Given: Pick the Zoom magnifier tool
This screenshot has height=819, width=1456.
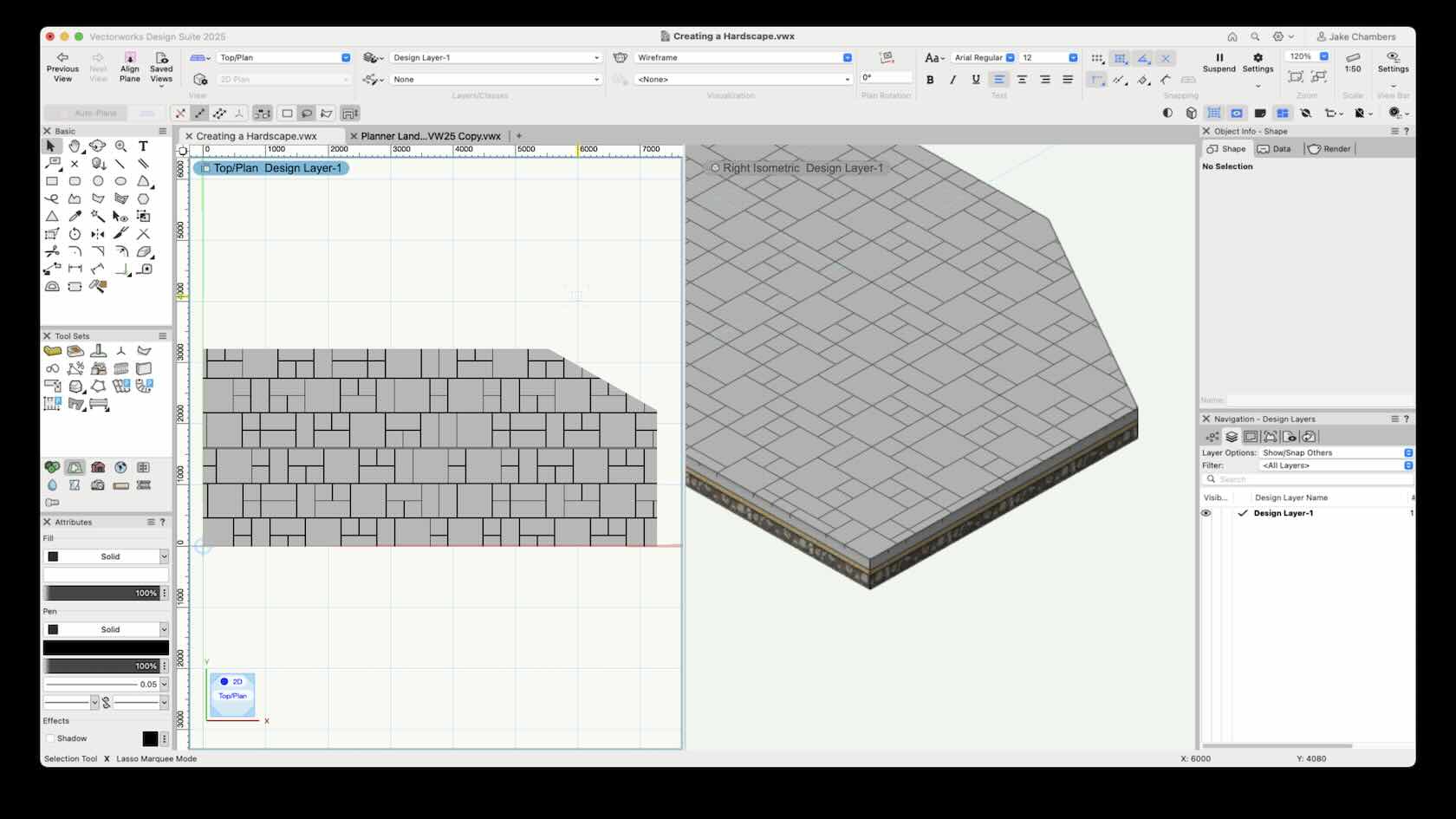Looking at the screenshot, I should (120, 146).
